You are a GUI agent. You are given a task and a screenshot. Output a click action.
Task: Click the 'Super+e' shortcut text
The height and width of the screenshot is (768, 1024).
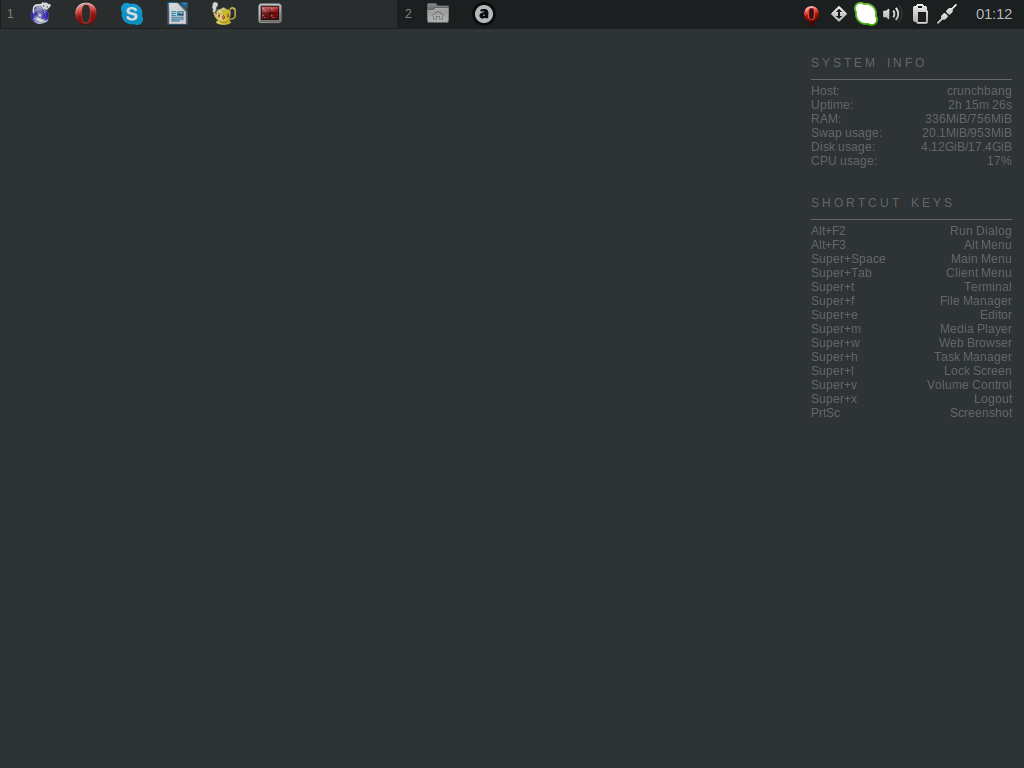834,315
